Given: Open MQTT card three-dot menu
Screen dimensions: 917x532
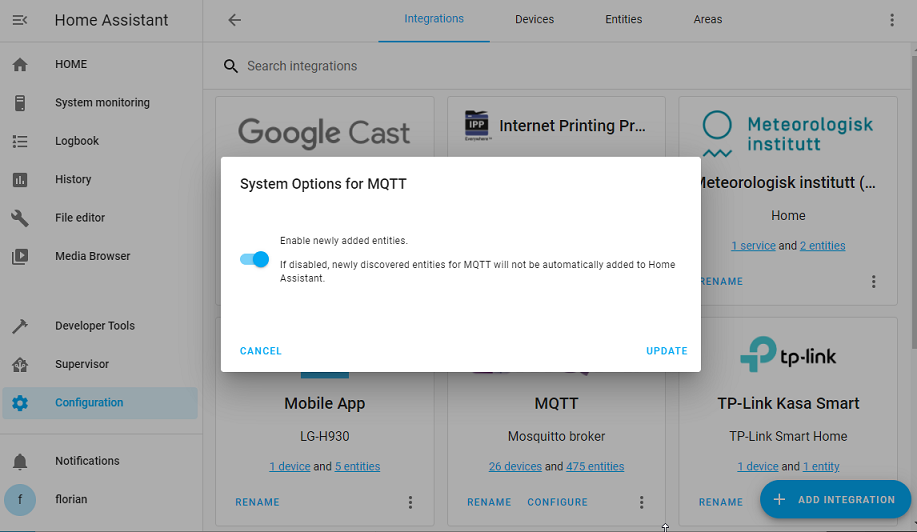Looking at the screenshot, I should point(642,502).
